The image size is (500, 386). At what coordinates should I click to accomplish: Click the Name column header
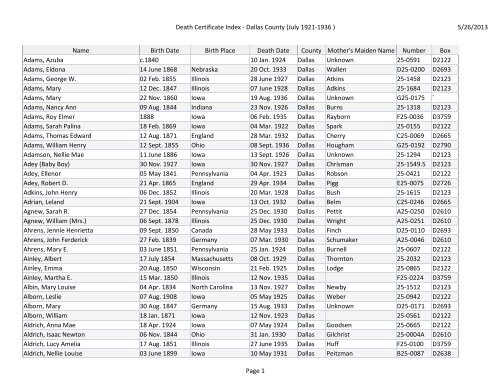[x=81, y=50]
